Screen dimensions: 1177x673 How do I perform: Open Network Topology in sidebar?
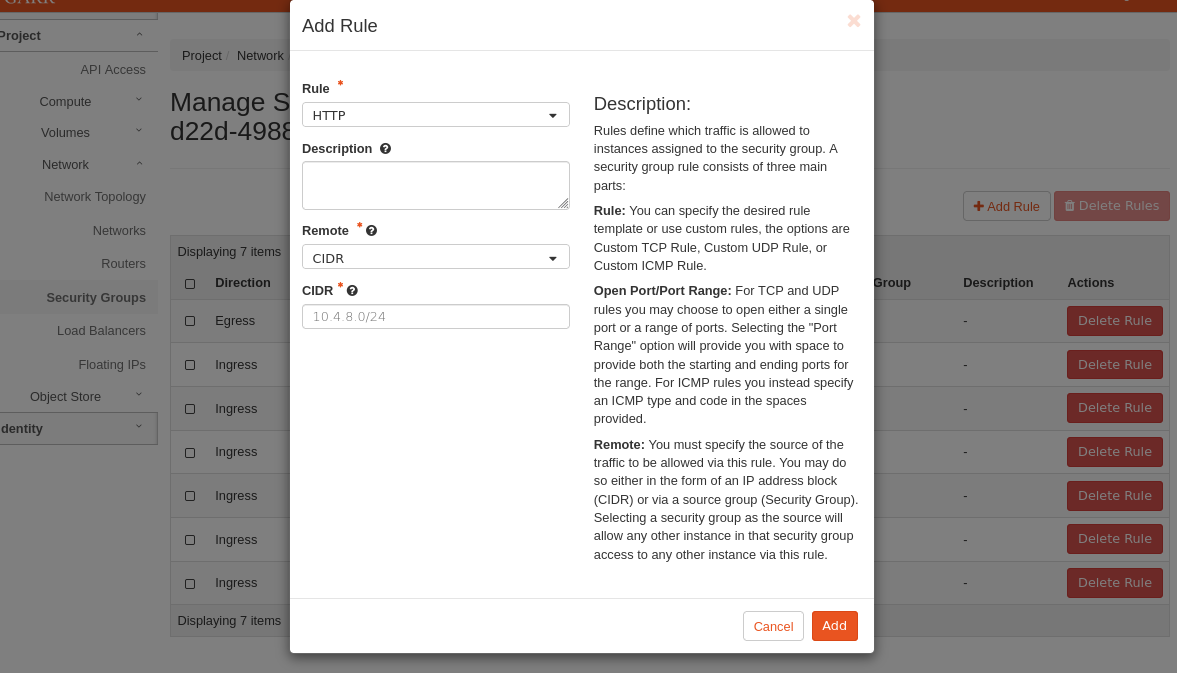coord(95,197)
